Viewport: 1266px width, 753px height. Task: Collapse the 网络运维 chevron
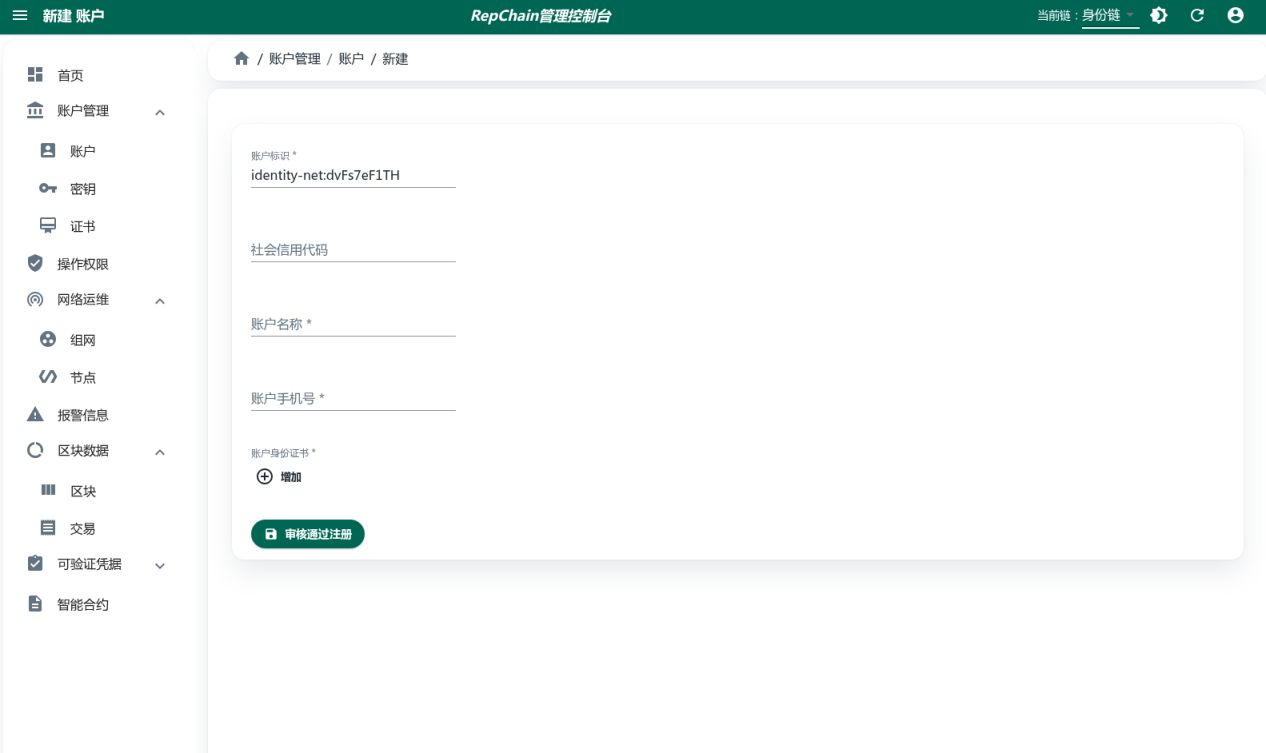coord(160,301)
